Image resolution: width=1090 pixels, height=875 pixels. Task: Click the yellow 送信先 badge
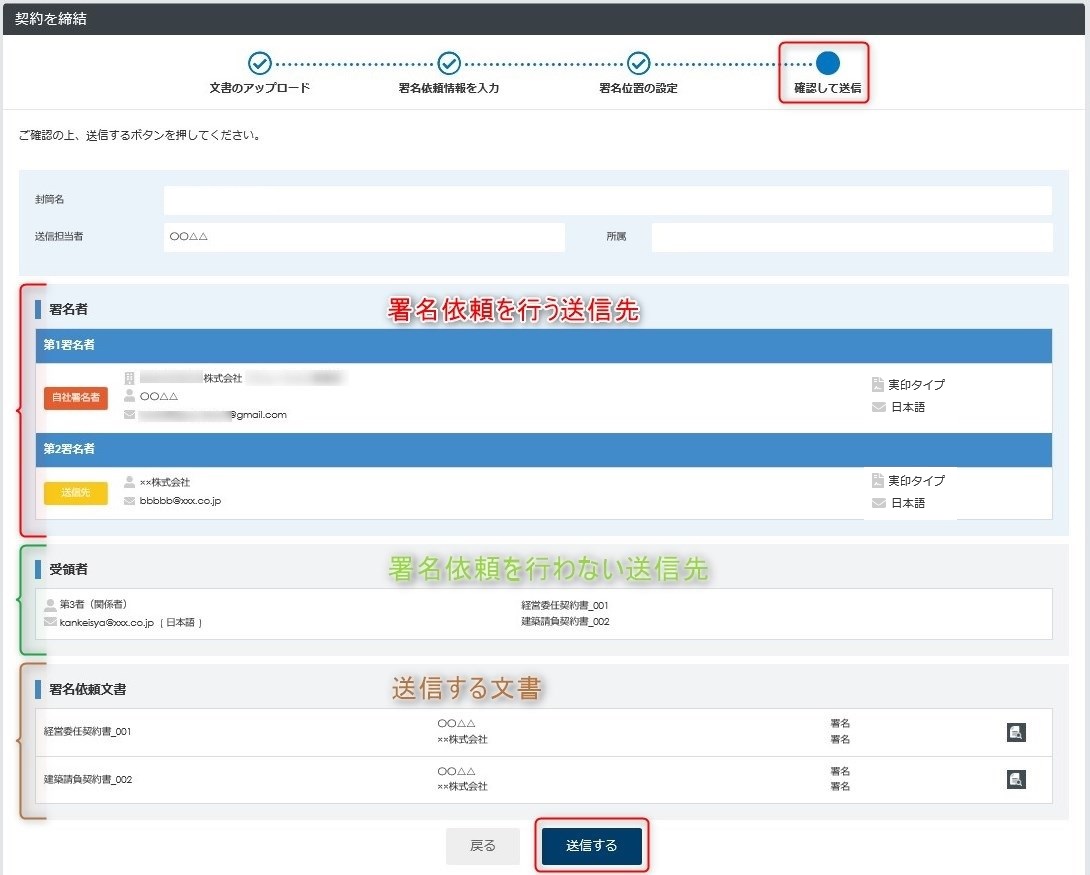click(76, 493)
